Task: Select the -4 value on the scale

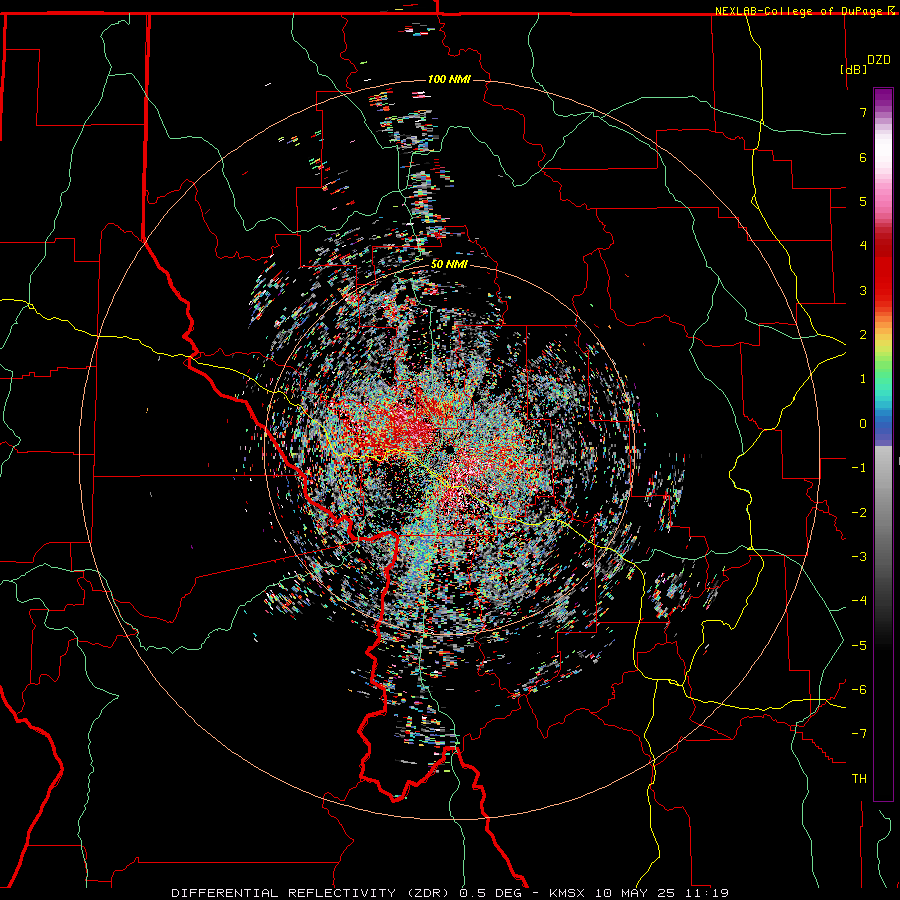Action: pyautogui.click(x=859, y=601)
